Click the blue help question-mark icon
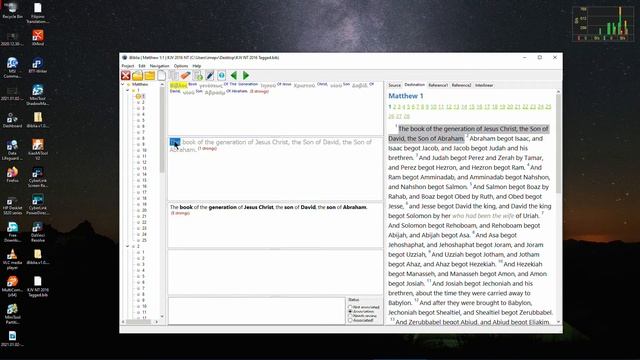 tap(222, 76)
